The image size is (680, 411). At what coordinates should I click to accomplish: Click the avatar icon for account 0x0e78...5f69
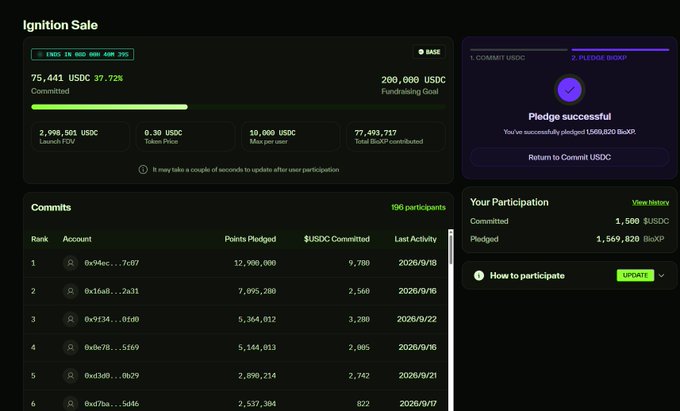(x=70, y=347)
